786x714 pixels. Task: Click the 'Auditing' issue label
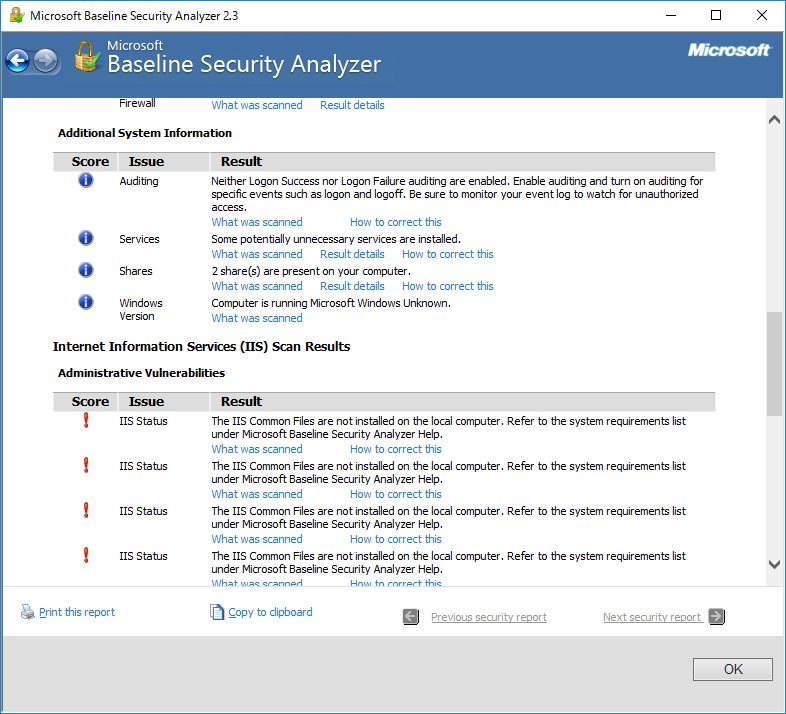pos(139,181)
